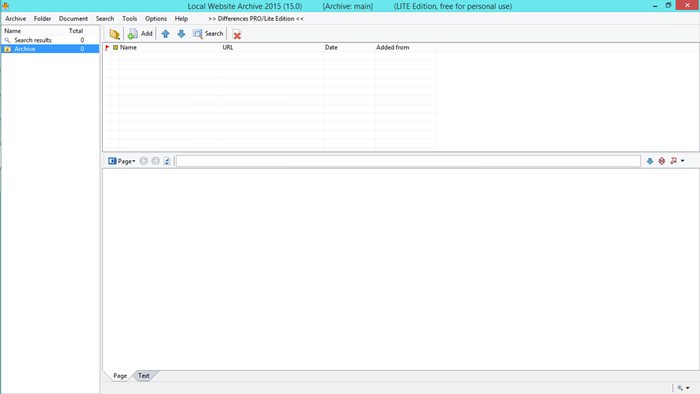
Task: Open Search from the toolbar
Action: [208, 34]
